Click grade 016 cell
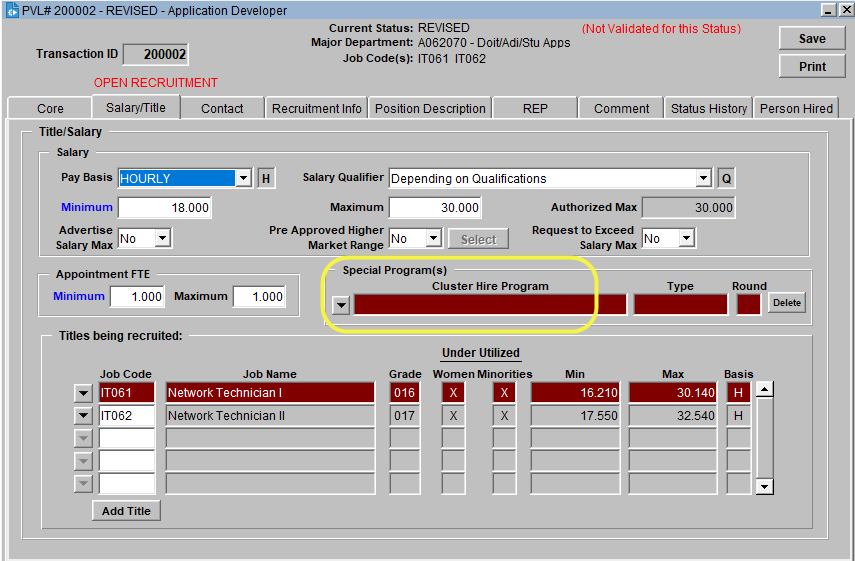Image resolution: width=855 pixels, height=561 pixels. (x=405, y=393)
